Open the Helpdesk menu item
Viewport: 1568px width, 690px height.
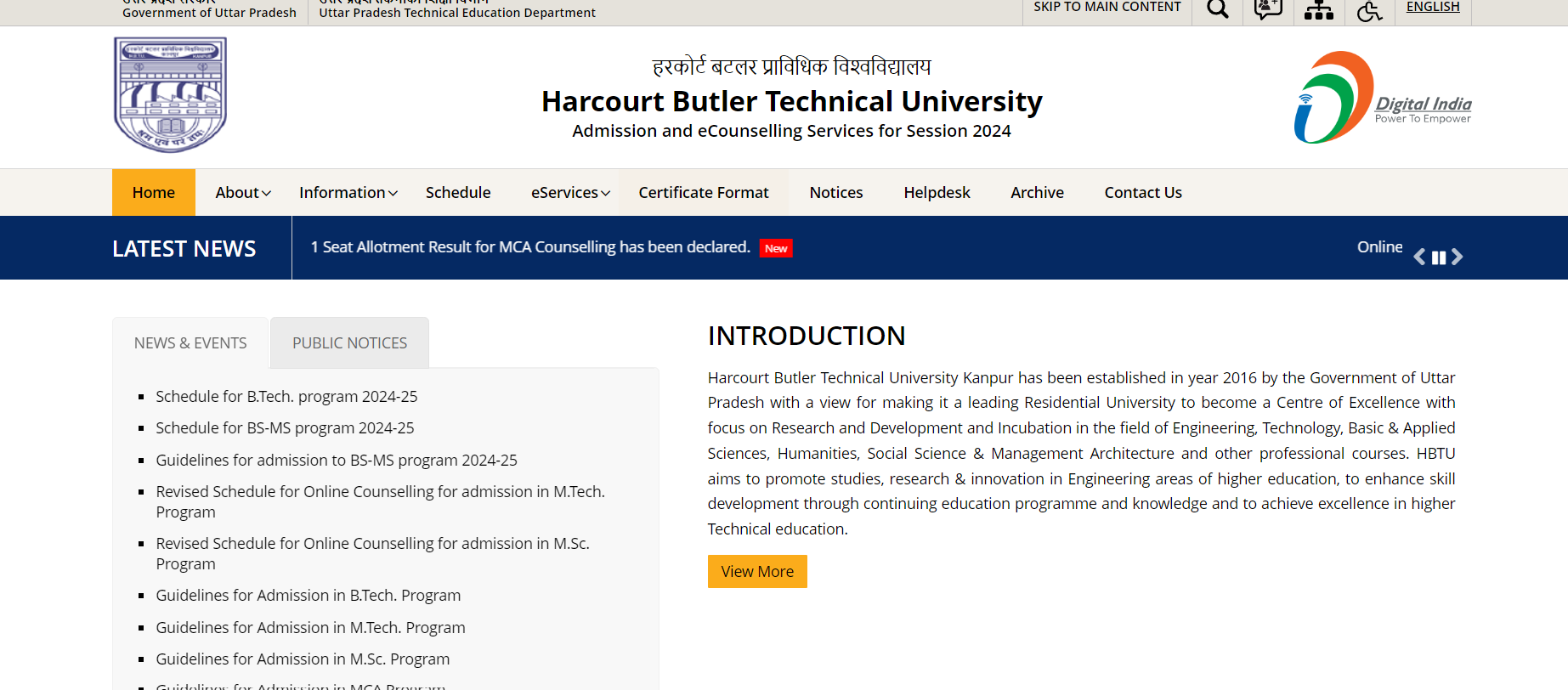point(937,192)
